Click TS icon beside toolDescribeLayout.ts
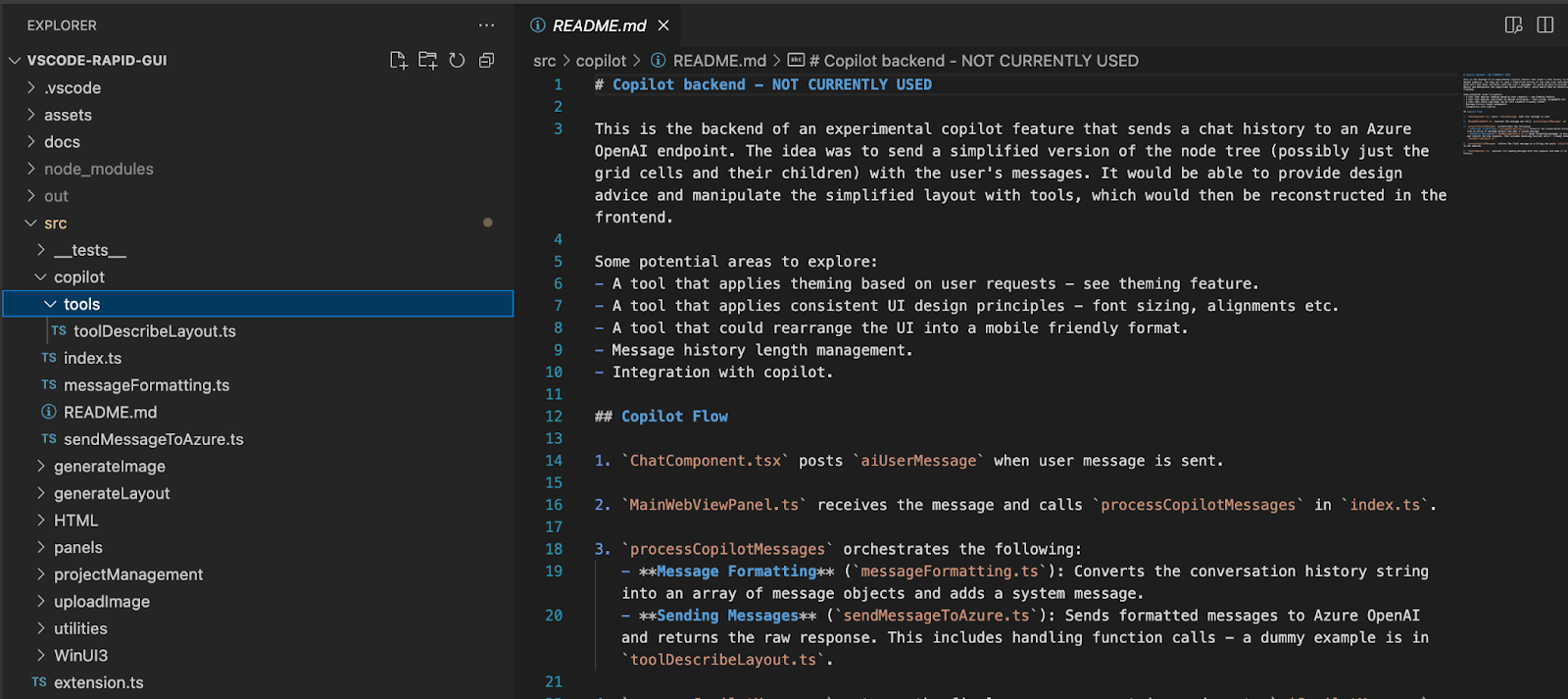 [x=59, y=331]
